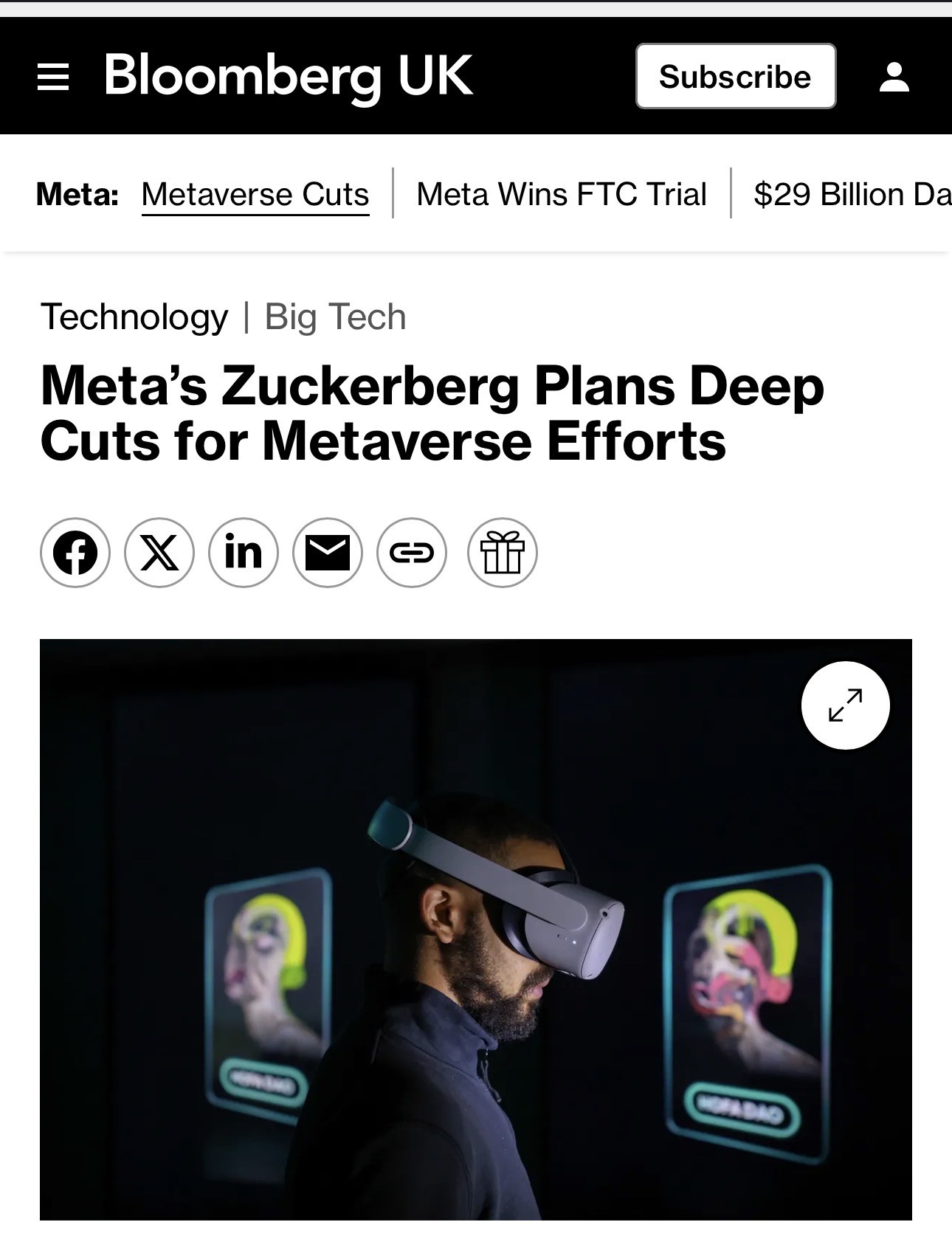Click the VR headset article photo
The height and width of the screenshot is (1236, 952).
click(475, 959)
